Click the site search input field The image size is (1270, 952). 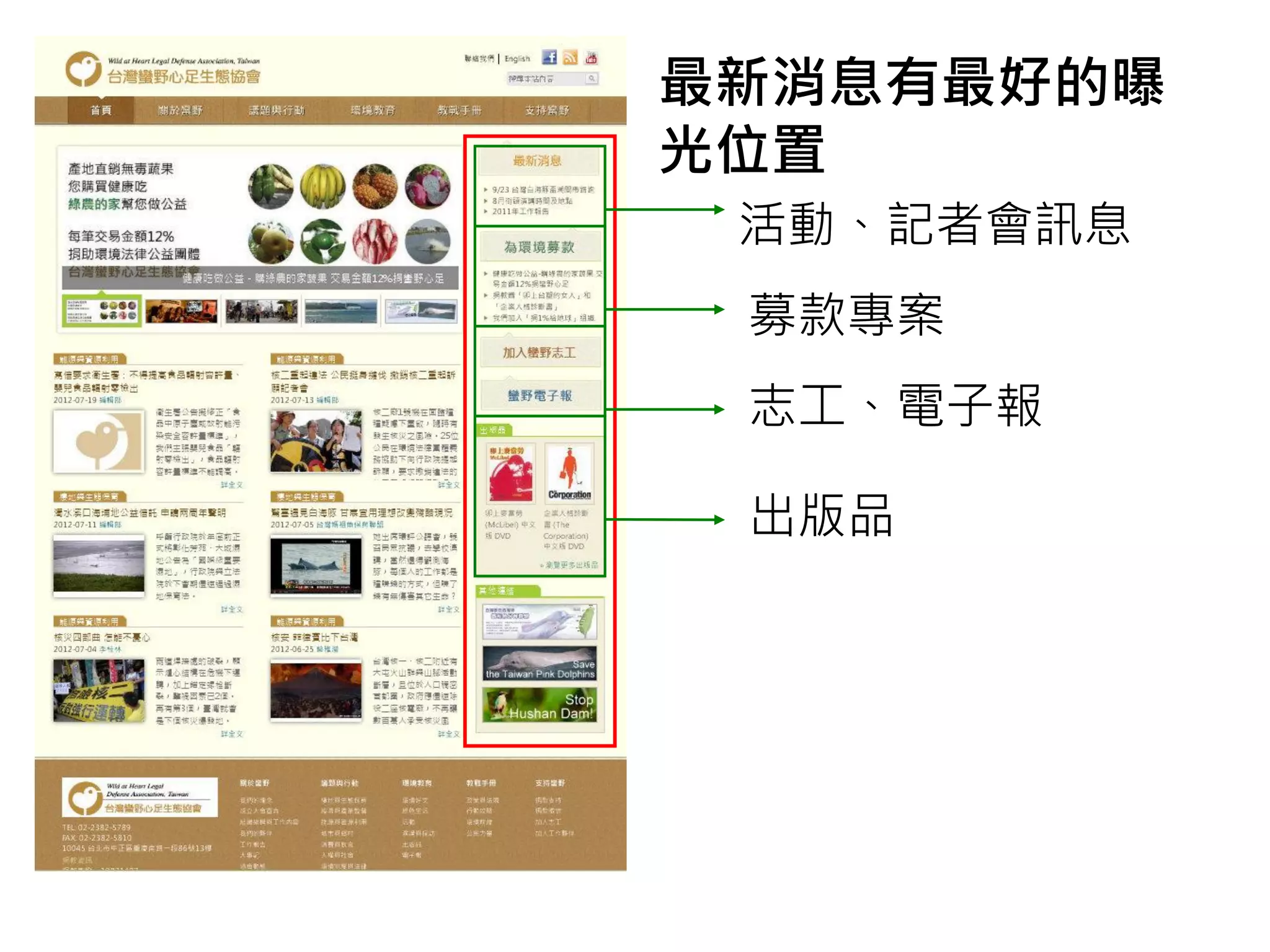tap(546, 79)
